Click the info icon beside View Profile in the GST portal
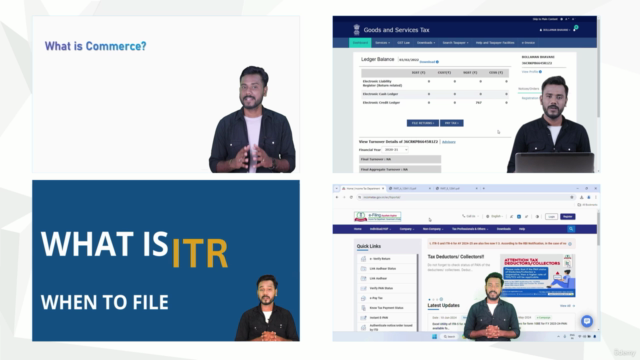Viewport: 640px width, 360px height. (x=540, y=72)
